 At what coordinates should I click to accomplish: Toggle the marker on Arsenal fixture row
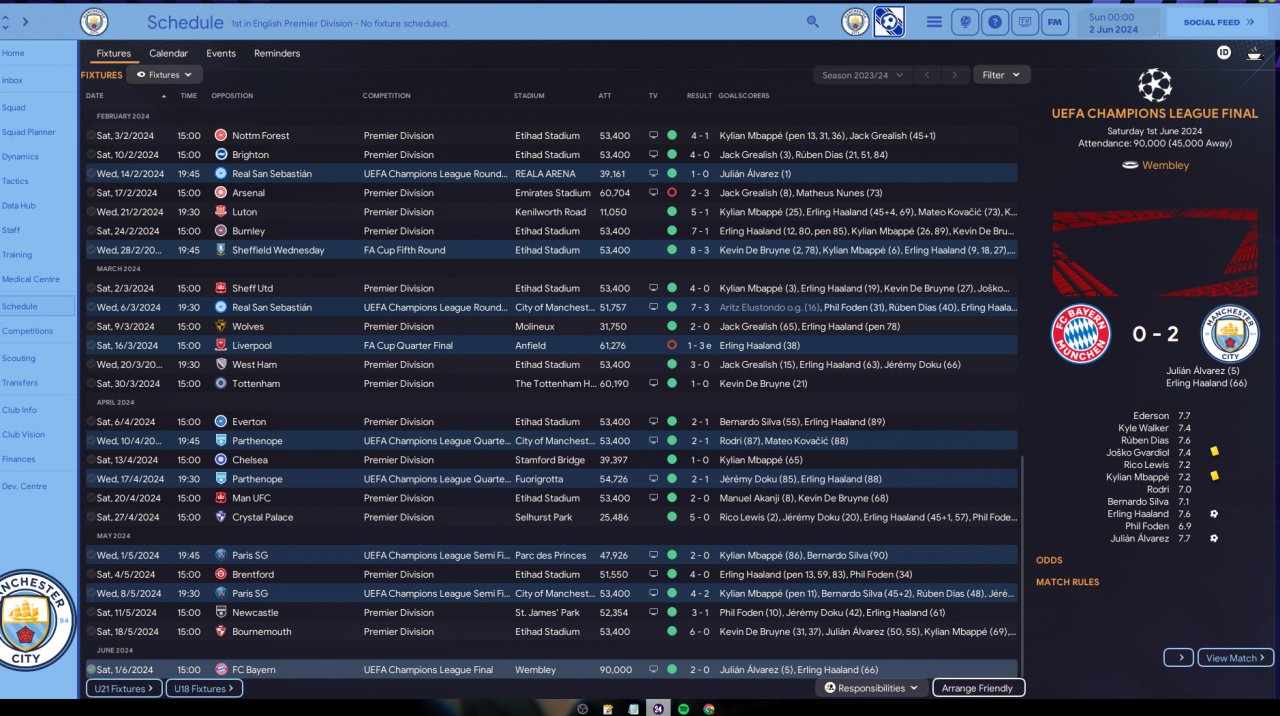point(91,193)
